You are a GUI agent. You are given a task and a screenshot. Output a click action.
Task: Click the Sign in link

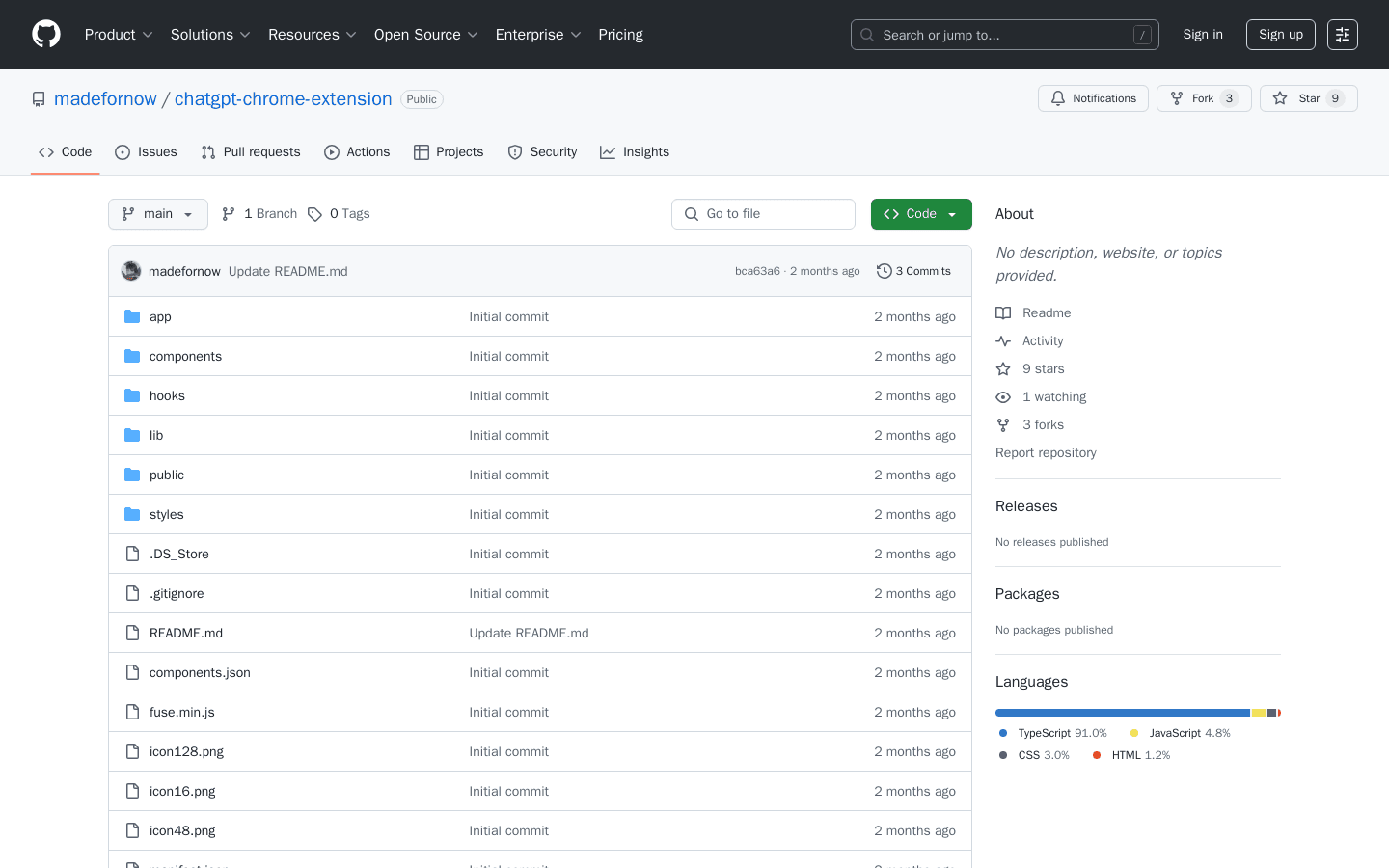(1203, 35)
